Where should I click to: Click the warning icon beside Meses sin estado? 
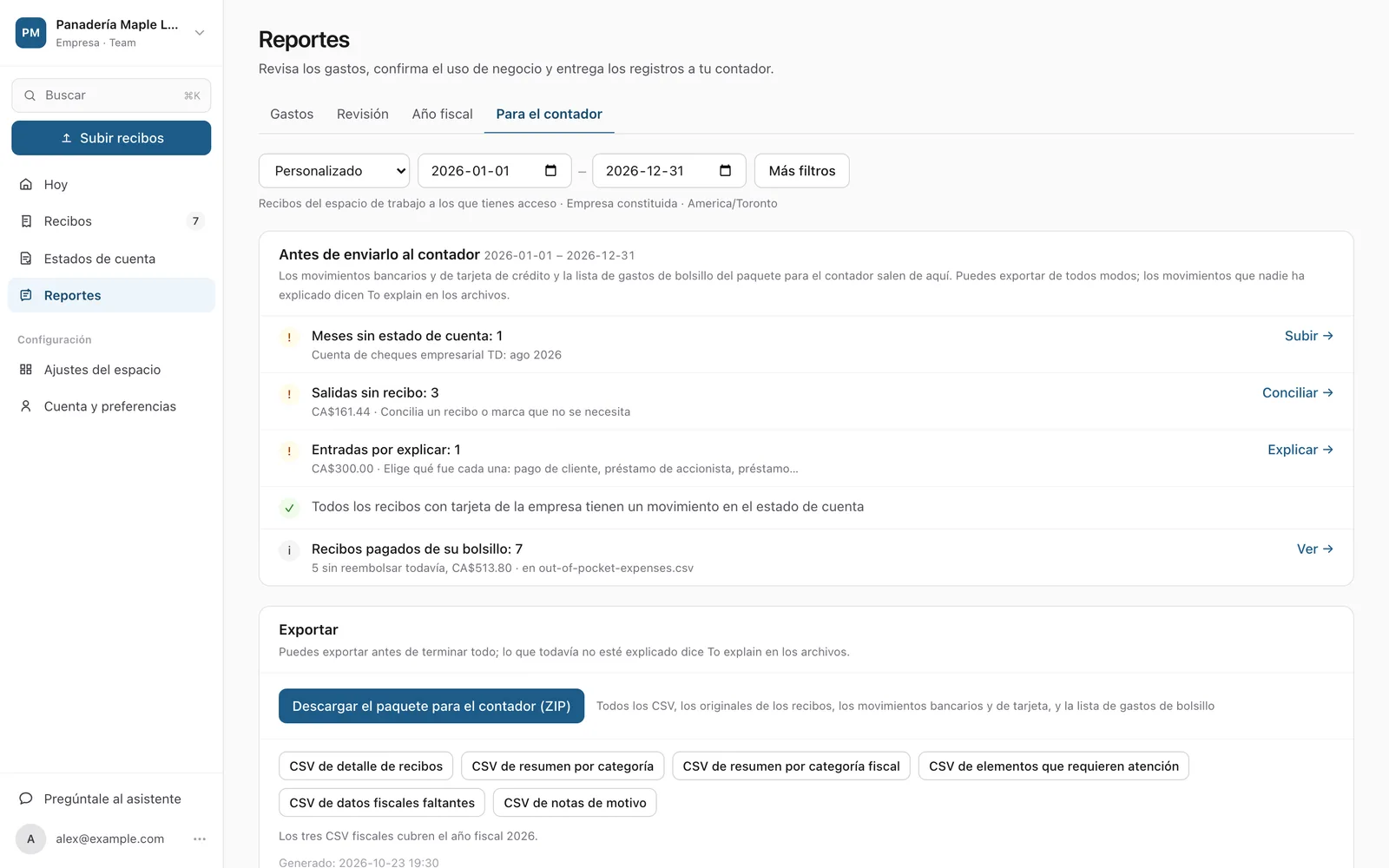click(289, 338)
